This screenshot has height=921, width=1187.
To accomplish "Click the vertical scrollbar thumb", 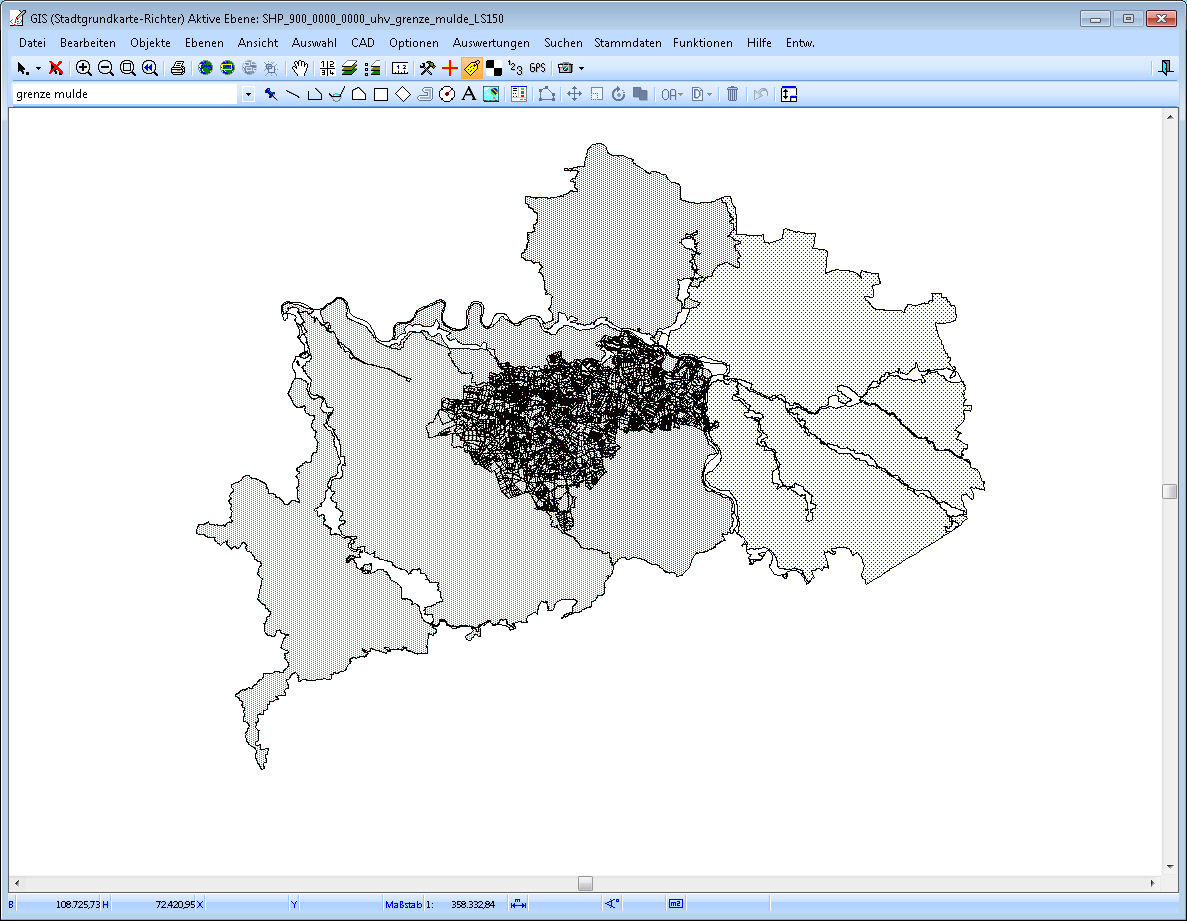I will coord(1170,491).
